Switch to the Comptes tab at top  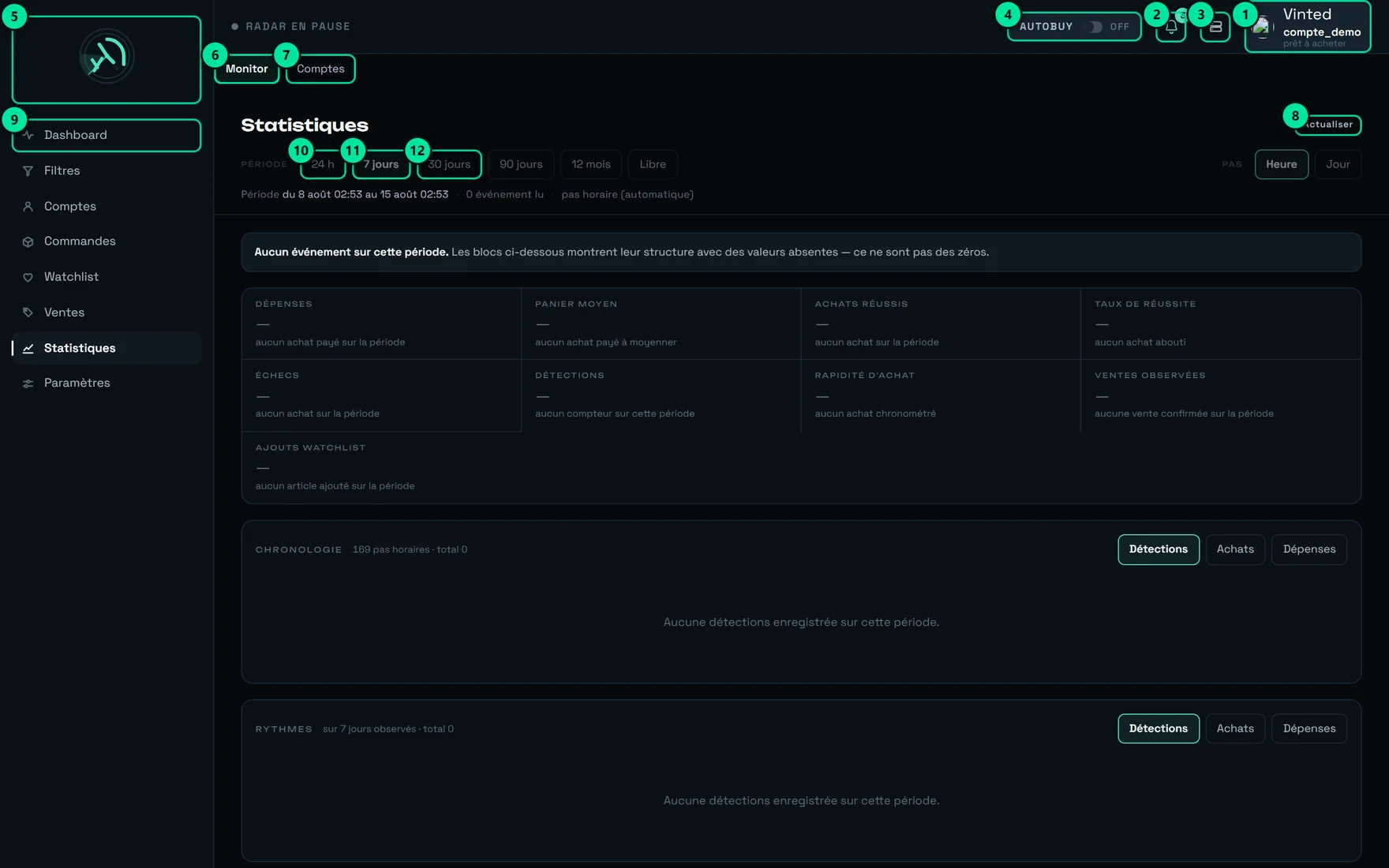click(320, 69)
